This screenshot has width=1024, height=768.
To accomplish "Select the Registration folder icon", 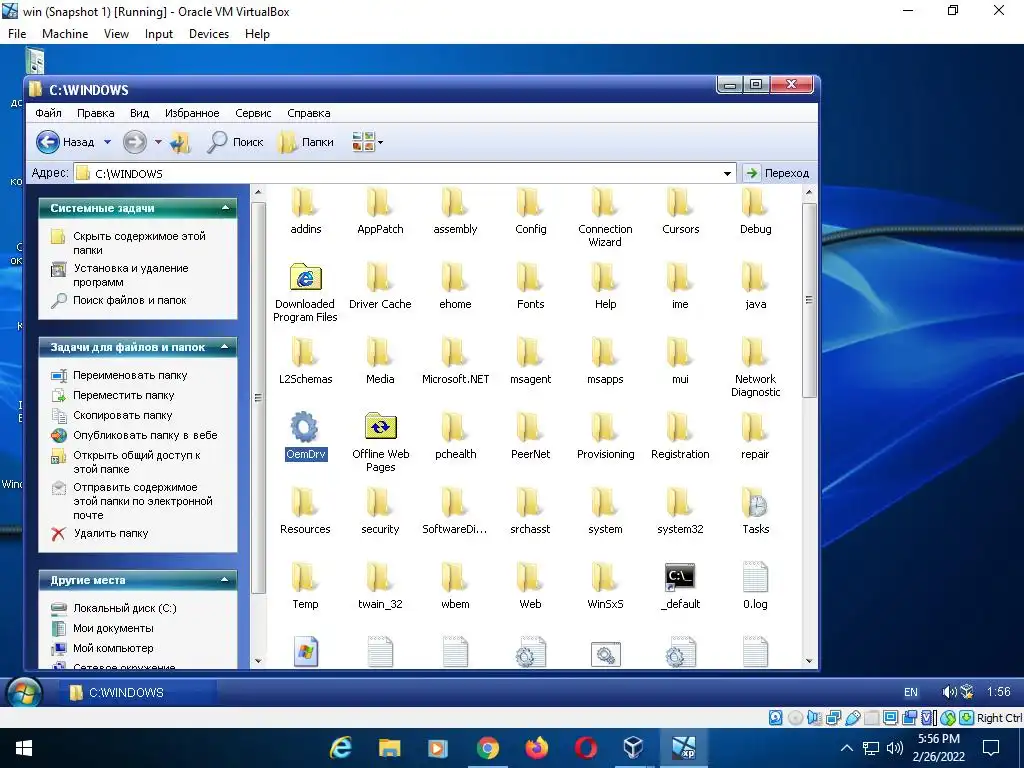I will click(680, 428).
